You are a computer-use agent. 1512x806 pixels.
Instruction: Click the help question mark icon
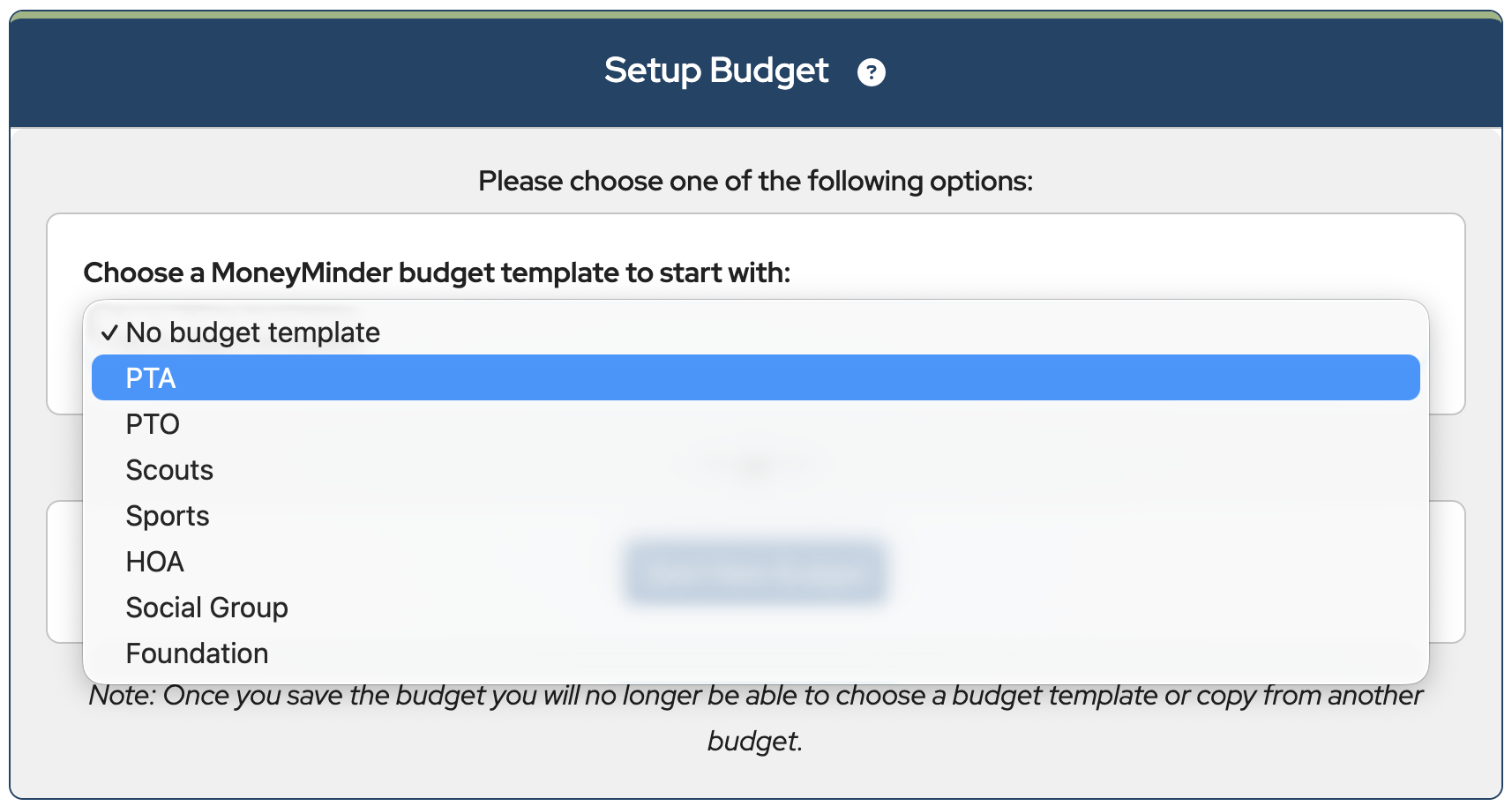click(871, 72)
